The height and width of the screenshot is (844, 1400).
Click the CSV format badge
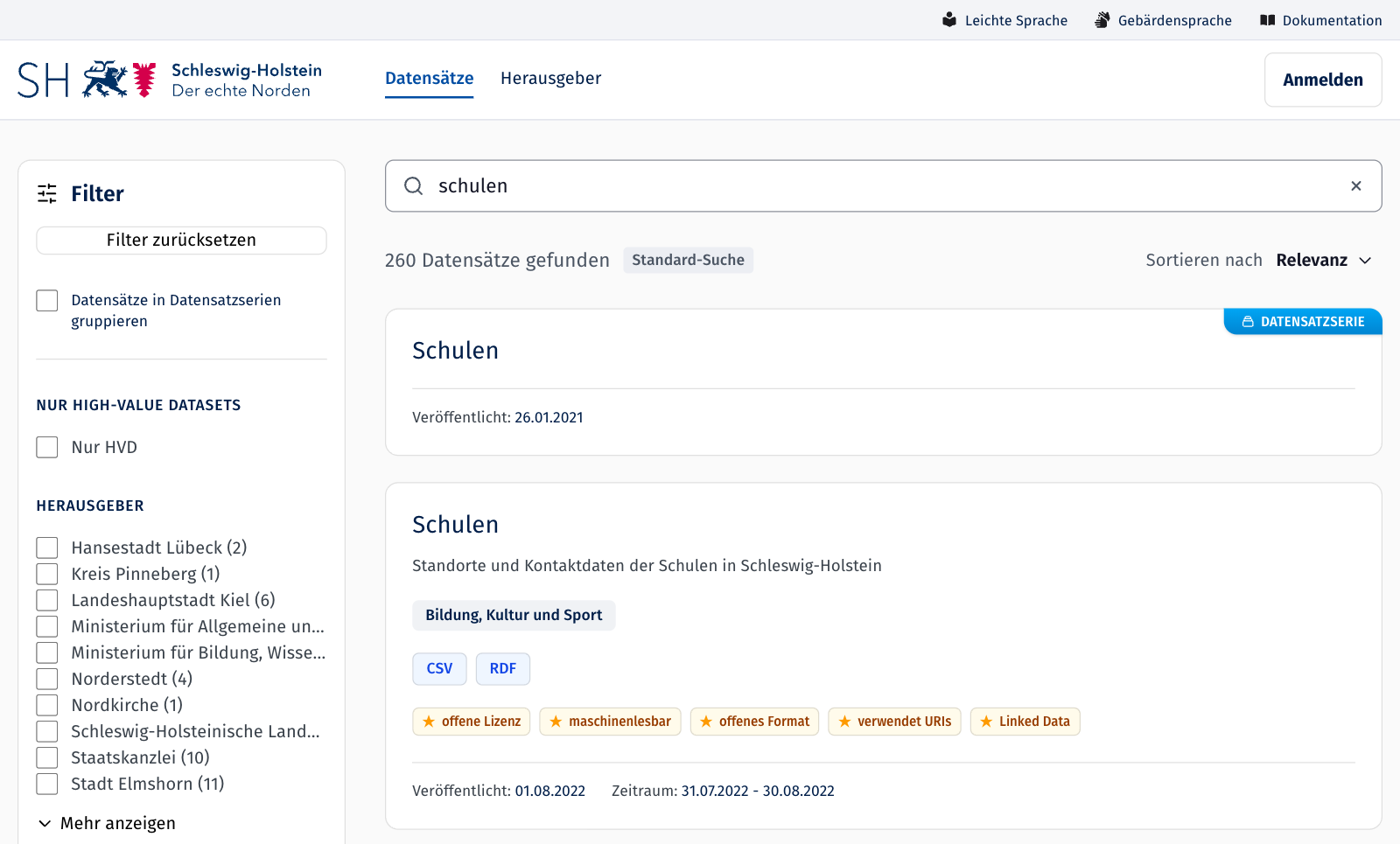click(x=439, y=668)
